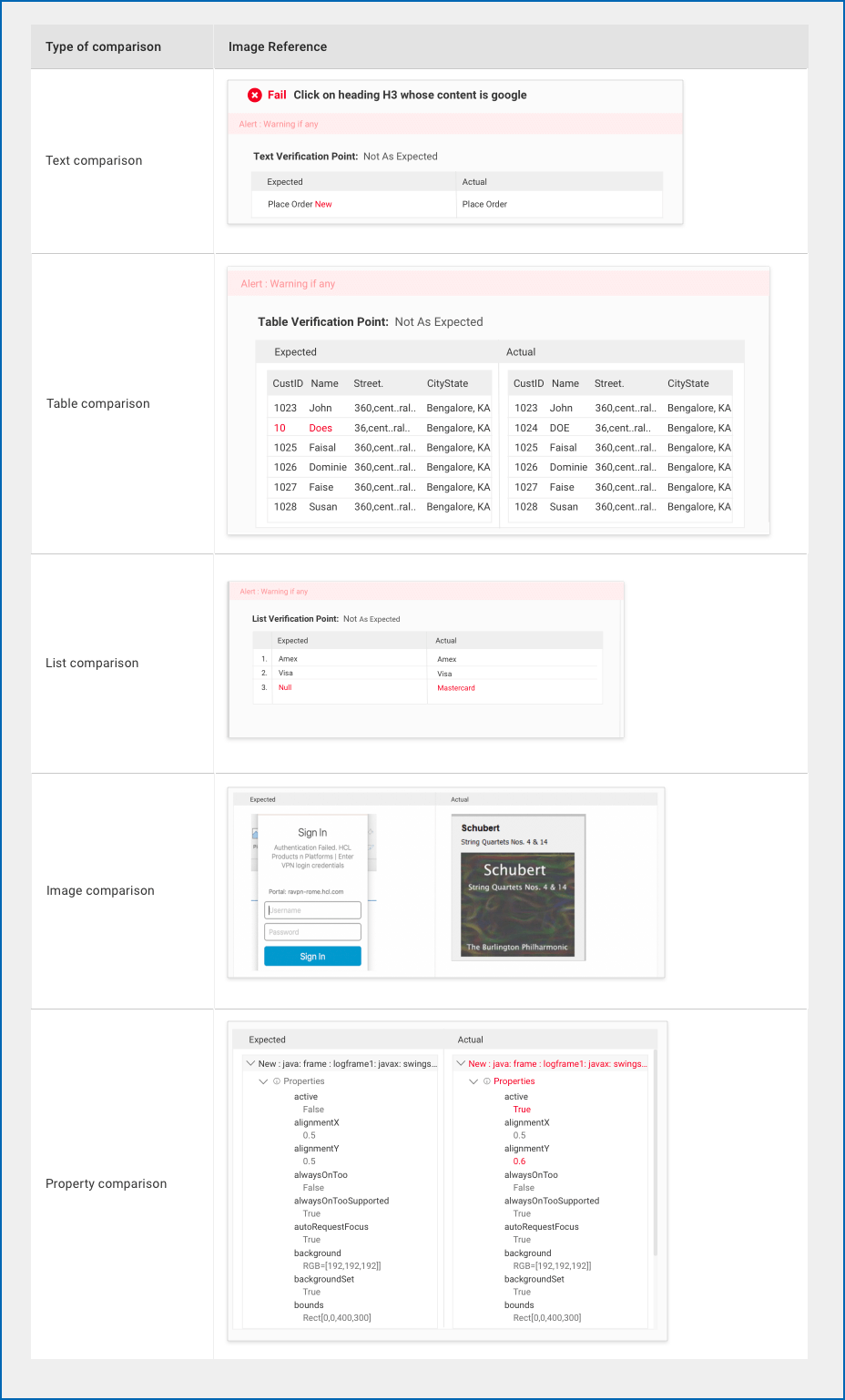Viewport: 845px width, 1400px height.
Task: Switch to the Expected column header
Action: [267, 1039]
